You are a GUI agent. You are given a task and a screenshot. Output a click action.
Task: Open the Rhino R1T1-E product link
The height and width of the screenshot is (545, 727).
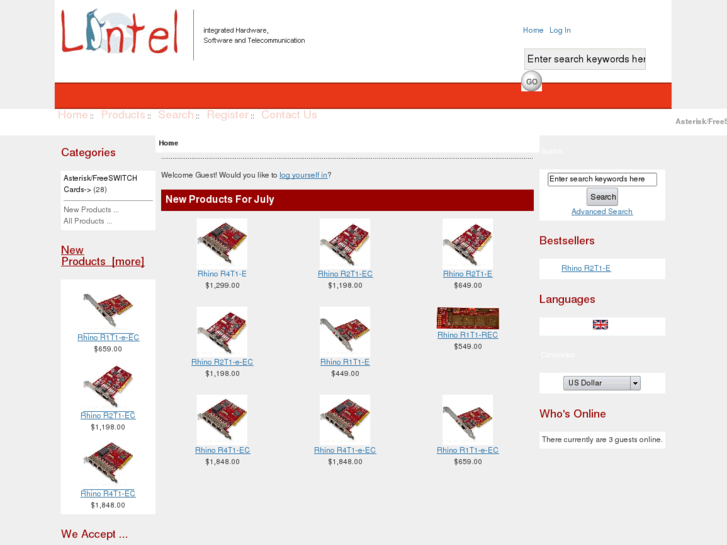point(345,362)
